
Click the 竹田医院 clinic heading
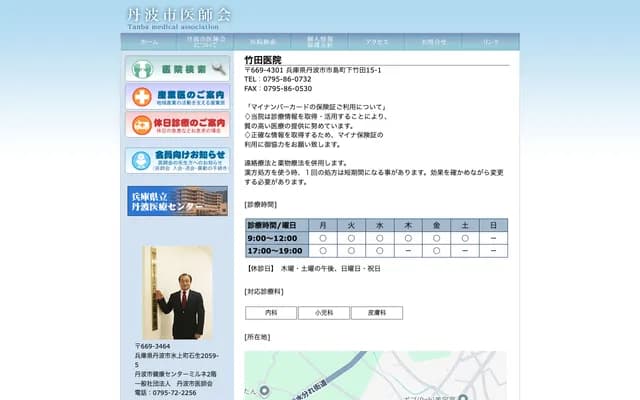click(264, 60)
